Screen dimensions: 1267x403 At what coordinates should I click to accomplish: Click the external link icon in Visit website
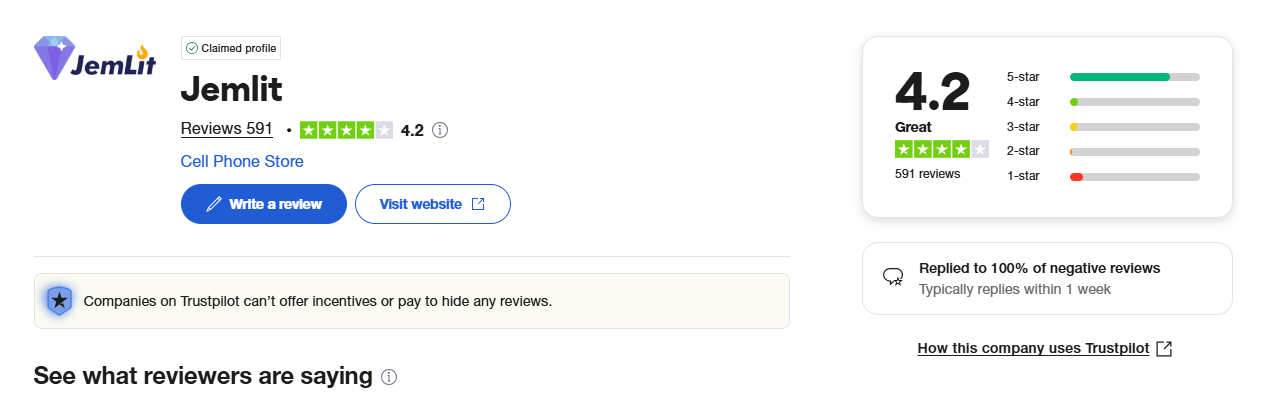point(478,204)
